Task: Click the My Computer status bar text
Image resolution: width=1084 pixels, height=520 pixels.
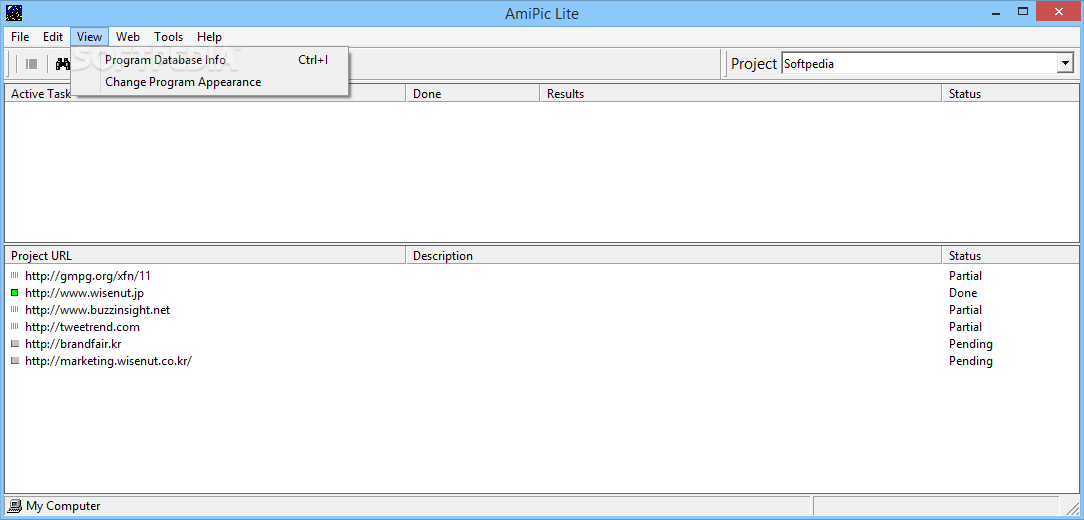Action: click(63, 506)
